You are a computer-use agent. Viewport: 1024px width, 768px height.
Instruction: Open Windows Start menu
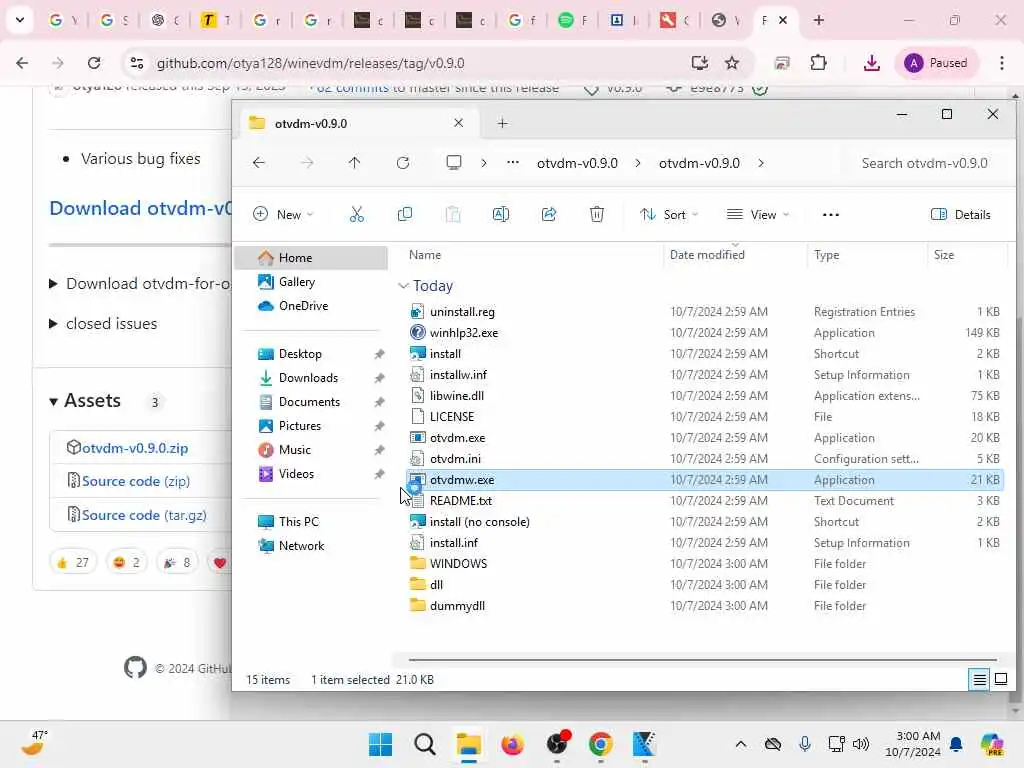pyautogui.click(x=380, y=744)
